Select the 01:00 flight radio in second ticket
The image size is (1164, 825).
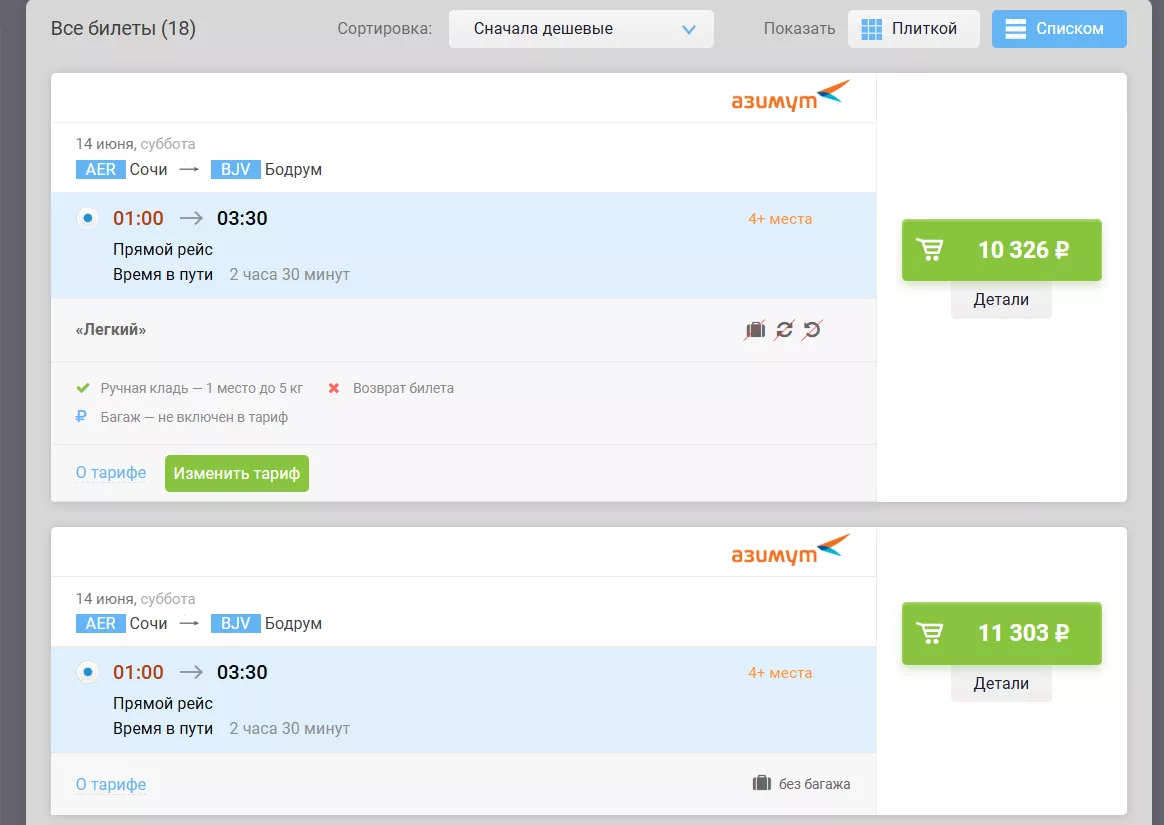(88, 672)
